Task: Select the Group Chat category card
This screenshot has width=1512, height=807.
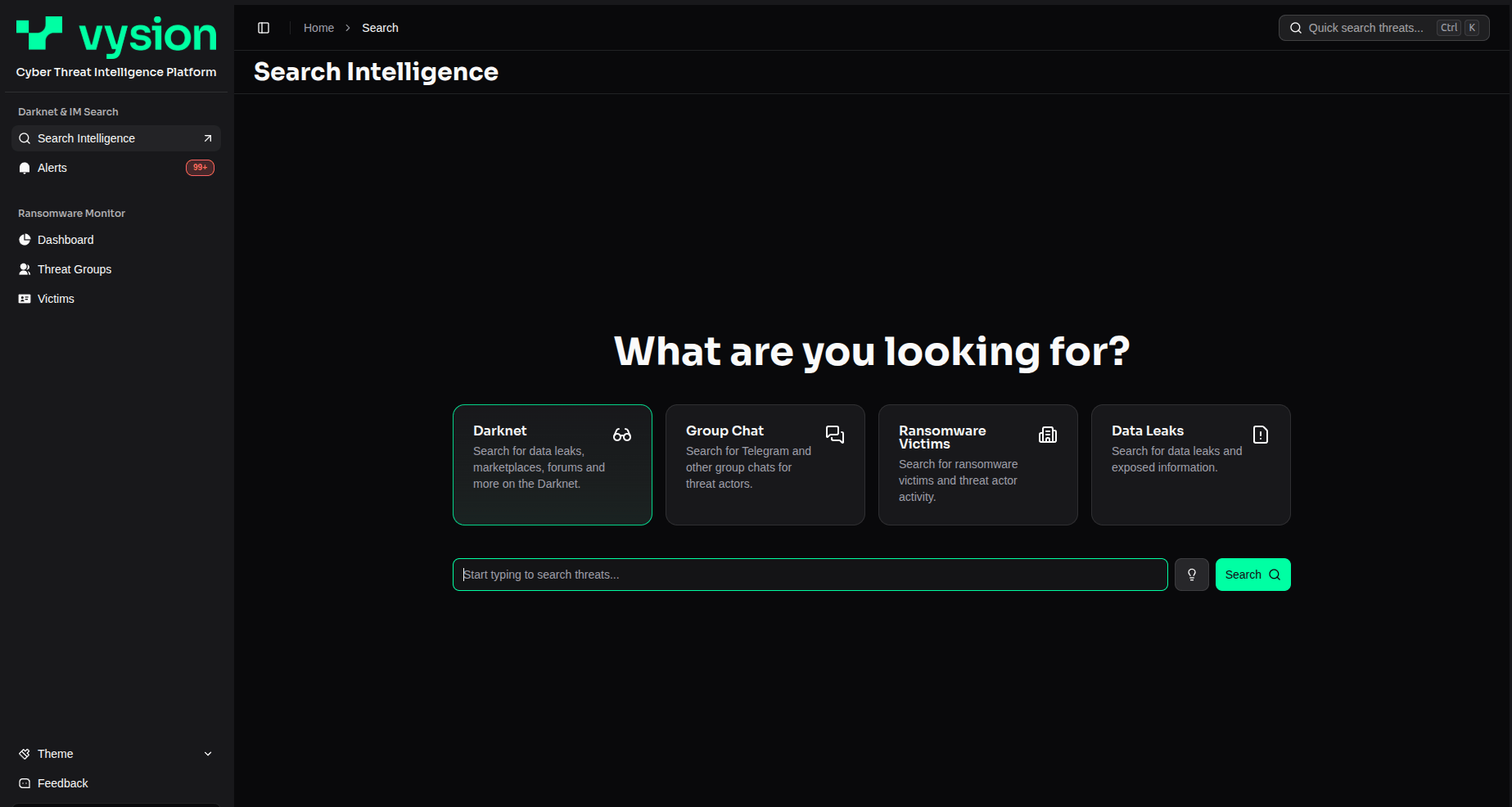Action: [765, 465]
